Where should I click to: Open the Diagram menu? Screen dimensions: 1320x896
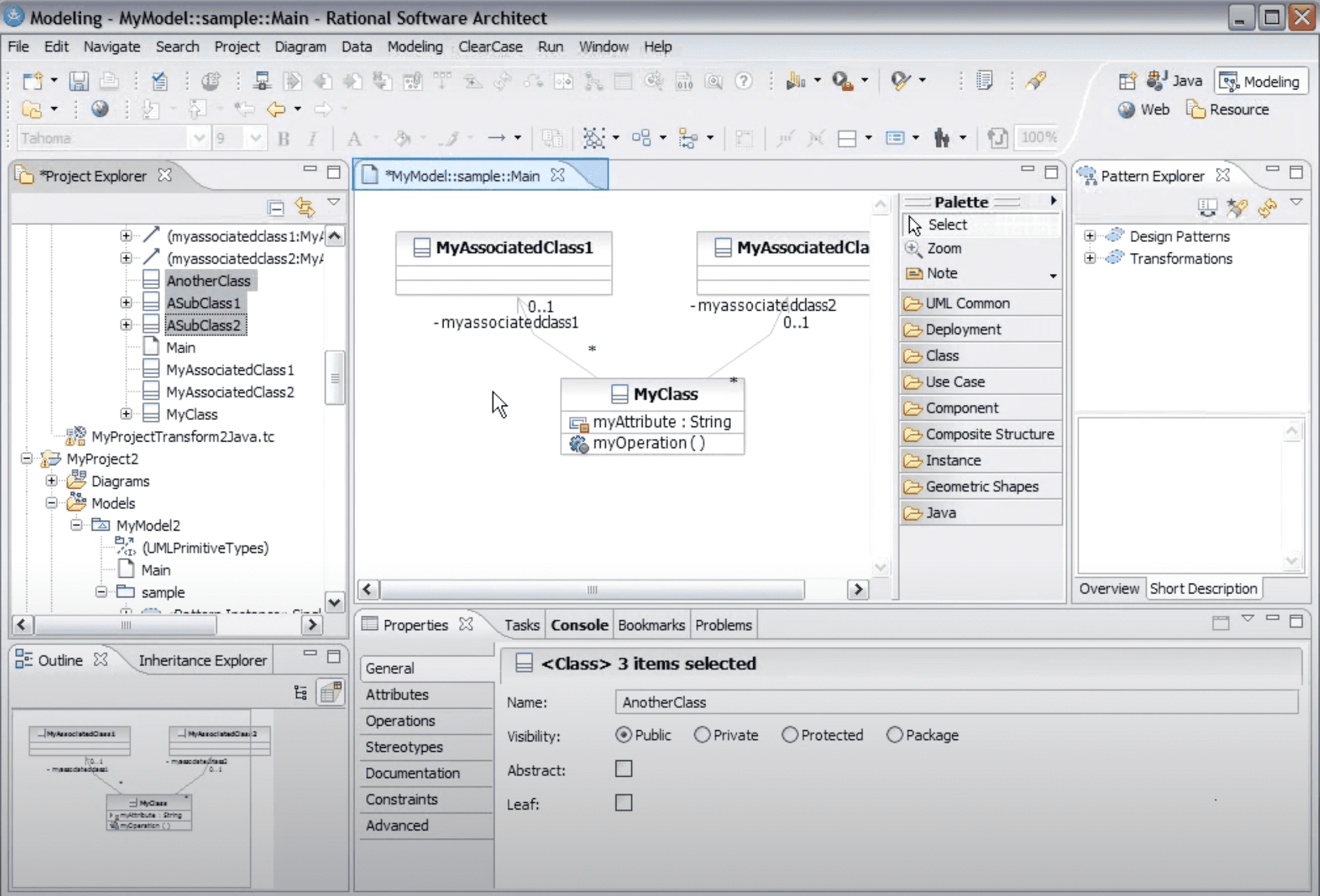(x=300, y=47)
